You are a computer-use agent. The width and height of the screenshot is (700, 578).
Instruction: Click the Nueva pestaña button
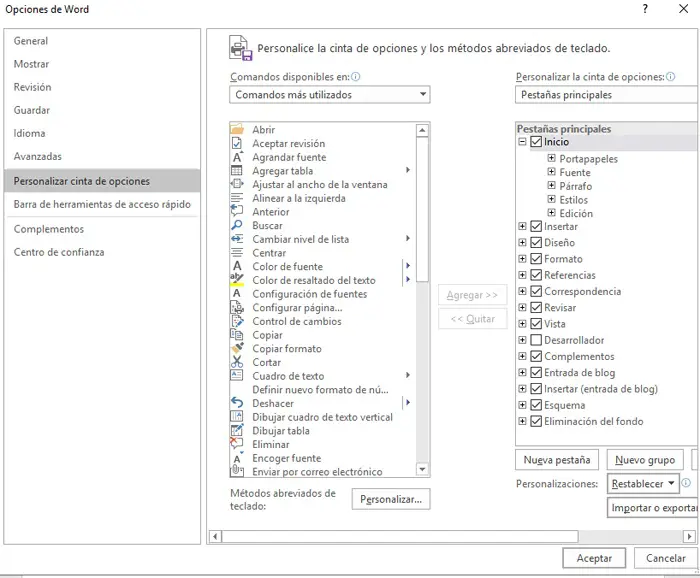point(557,460)
